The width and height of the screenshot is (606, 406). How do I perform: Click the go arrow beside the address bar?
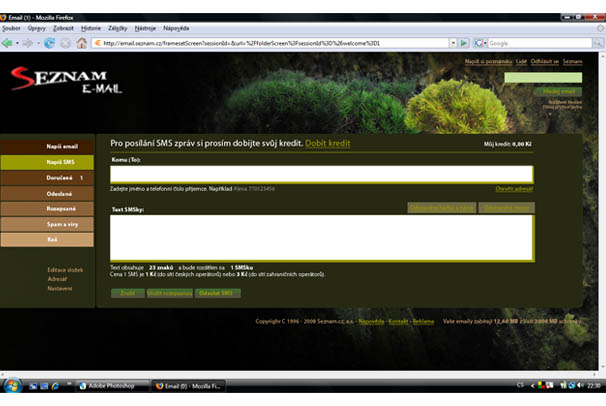click(x=462, y=43)
